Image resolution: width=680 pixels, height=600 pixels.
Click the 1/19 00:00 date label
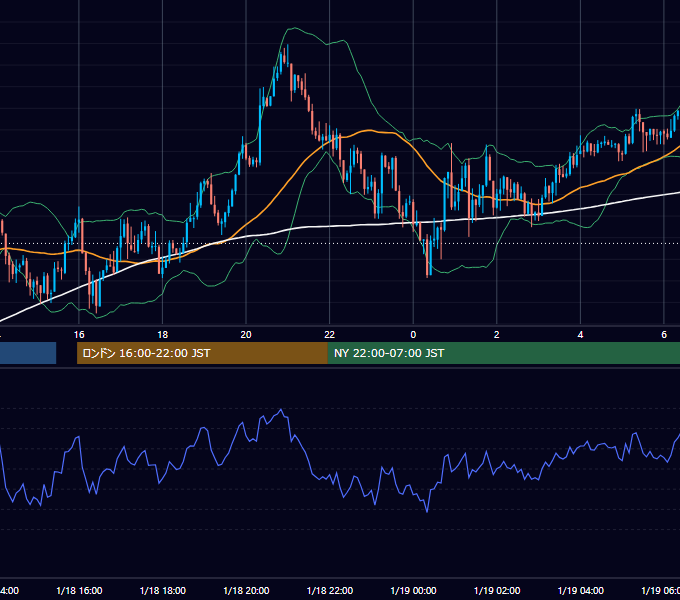[x=413, y=591]
